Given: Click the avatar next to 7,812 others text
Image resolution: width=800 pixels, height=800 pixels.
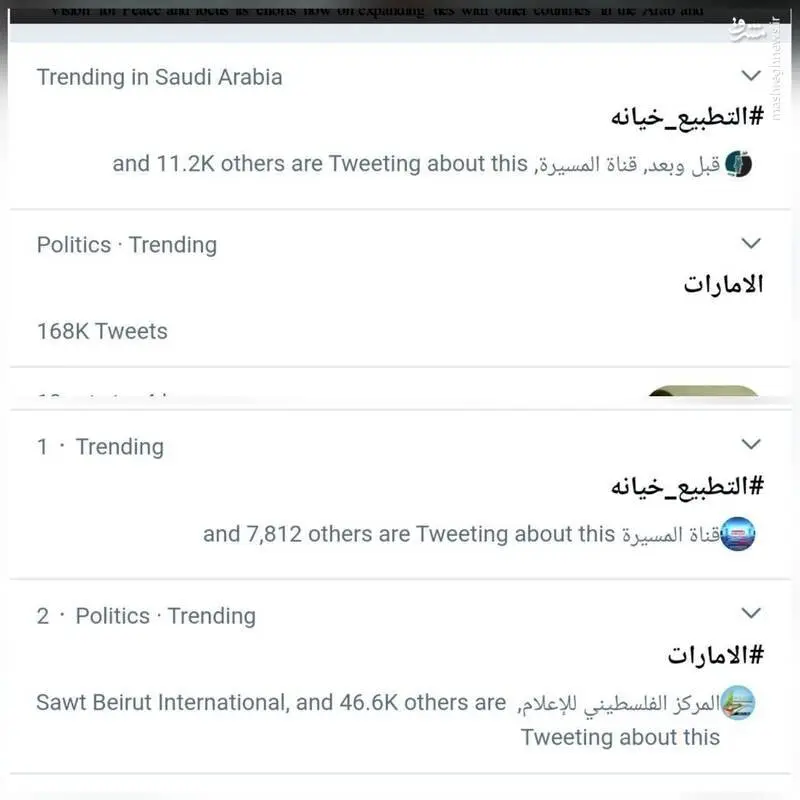Looking at the screenshot, I should click(x=738, y=534).
